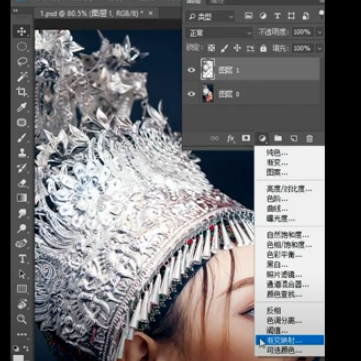361x361 pixels.
Task: Toggle lock image pixels brush icon
Action: [224, 48]
